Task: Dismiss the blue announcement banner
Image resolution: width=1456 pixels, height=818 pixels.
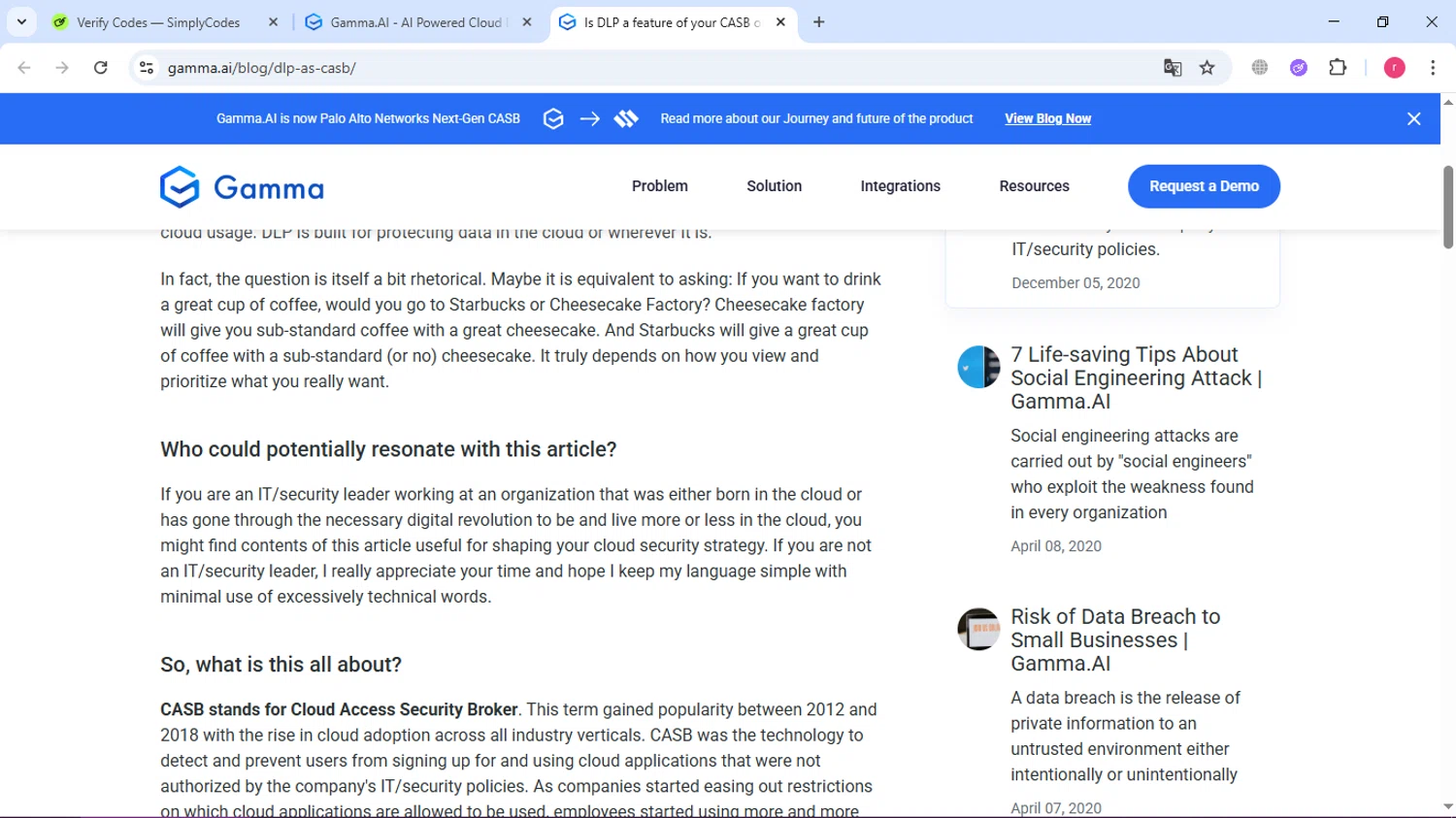Action: tap(1414, 118)
